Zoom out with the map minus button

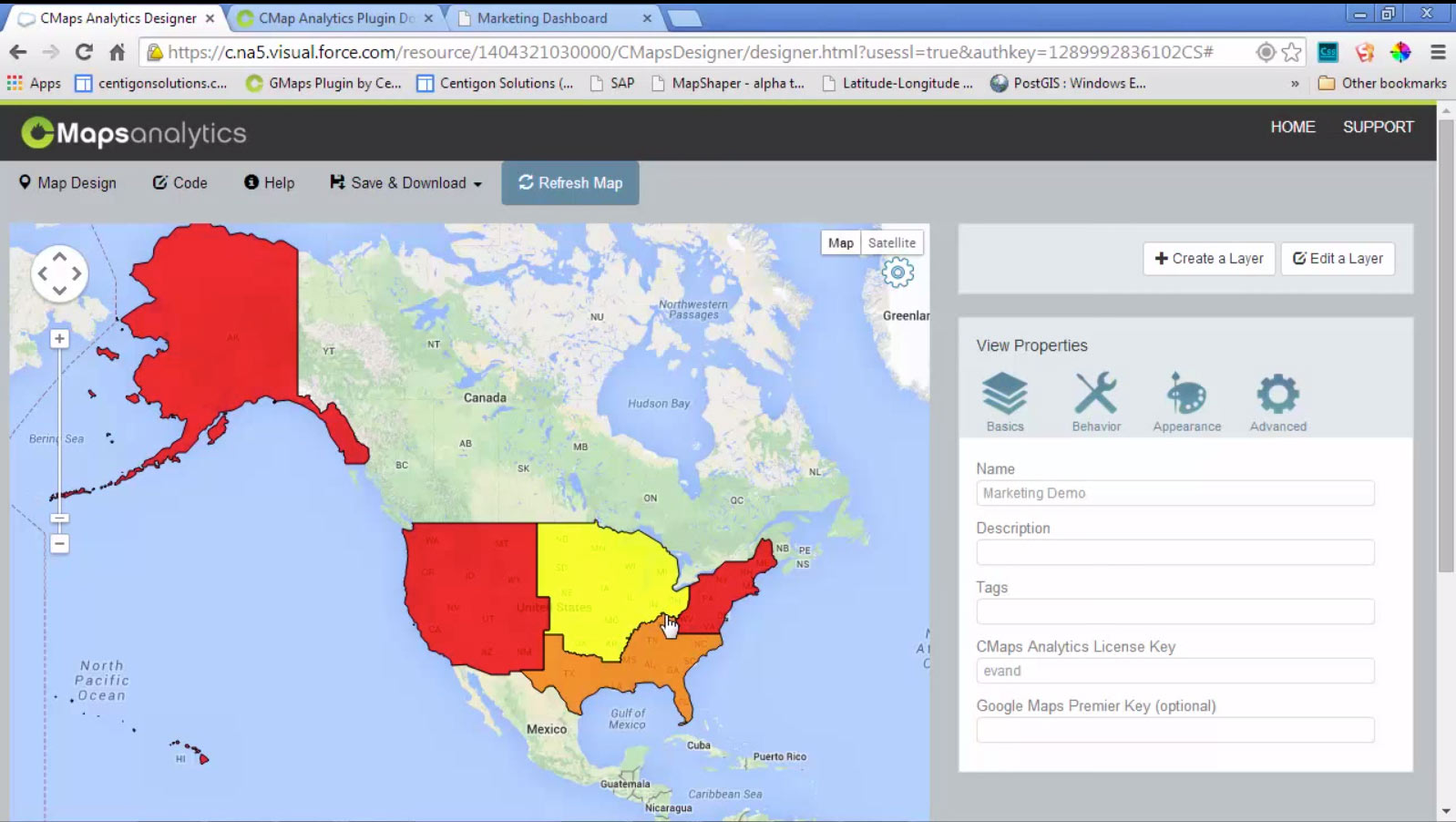59,544
